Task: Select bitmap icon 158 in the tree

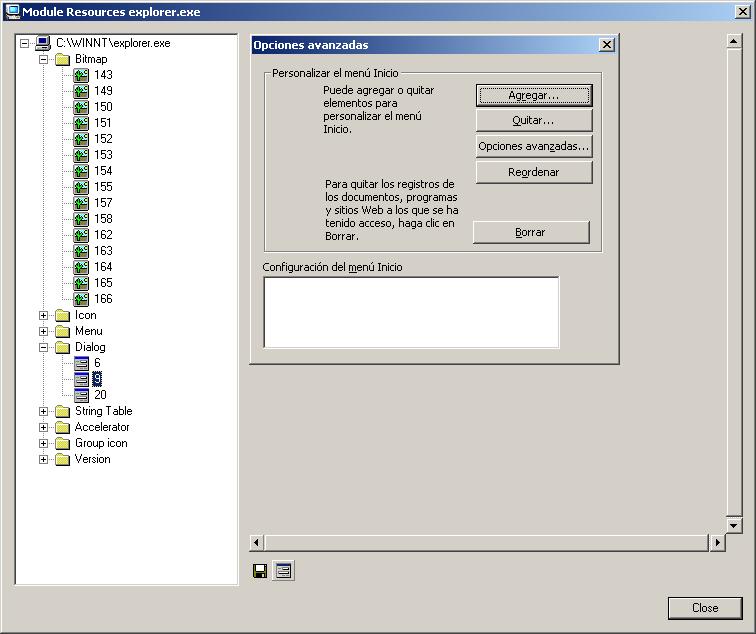Action: (81, 219)
